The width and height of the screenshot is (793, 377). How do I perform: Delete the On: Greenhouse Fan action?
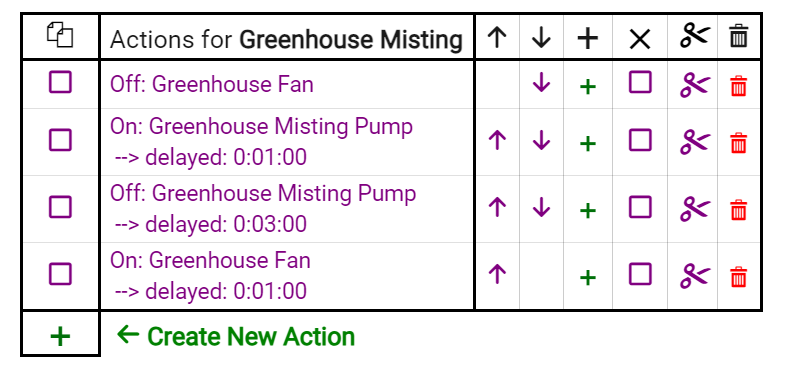click(x=738, y=277)
